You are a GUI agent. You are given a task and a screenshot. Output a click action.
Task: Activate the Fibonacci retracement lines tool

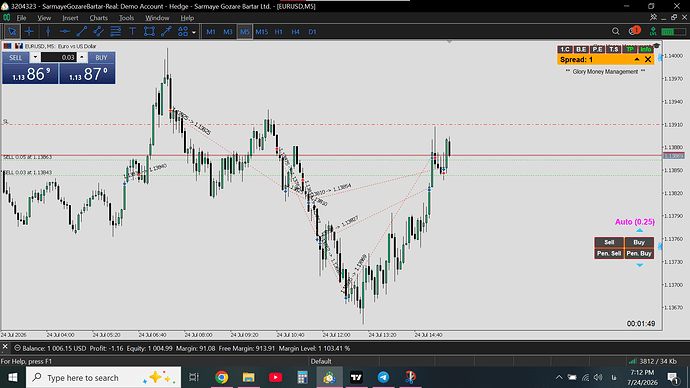(x=115, y=32)
